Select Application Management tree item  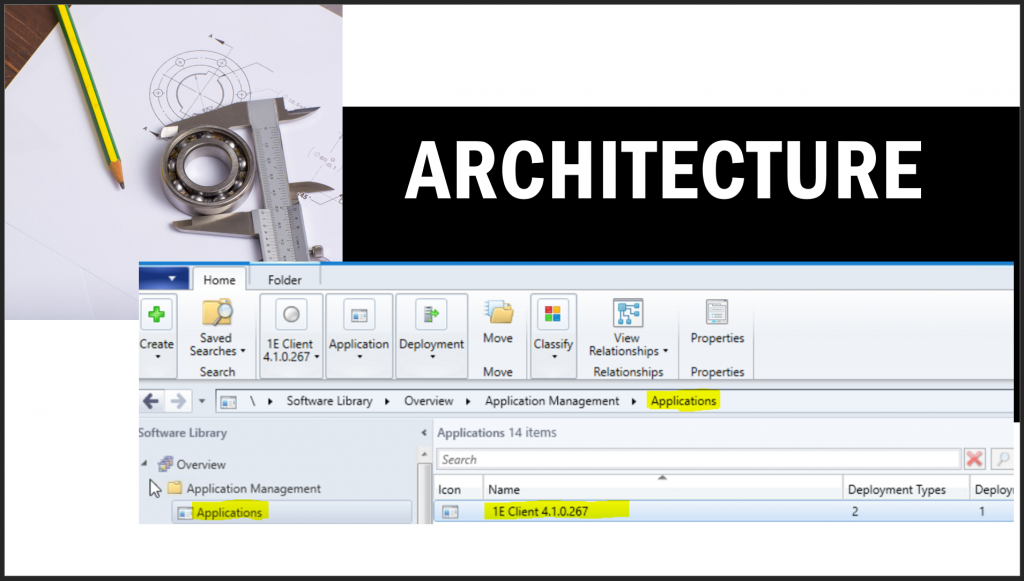tap(253, 488)
